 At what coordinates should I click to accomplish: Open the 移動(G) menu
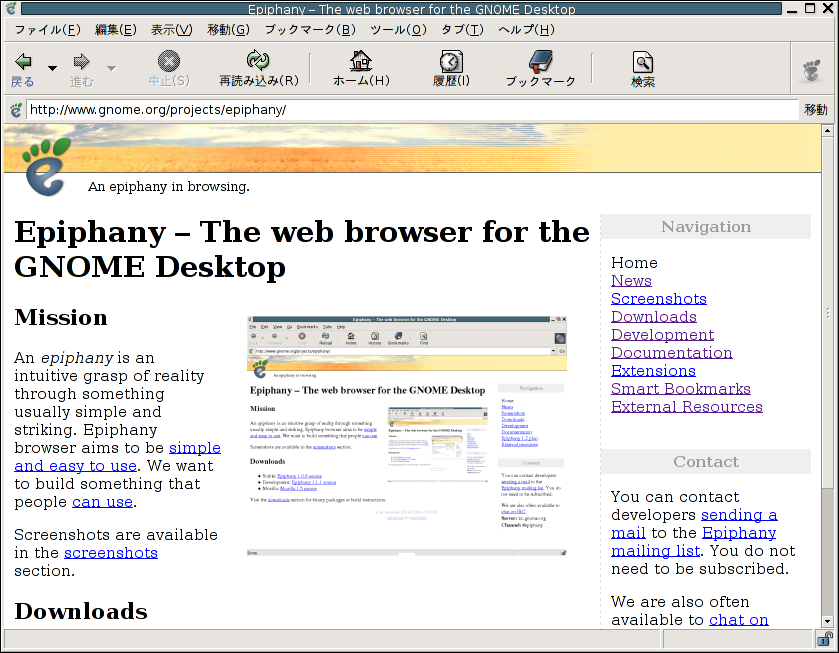coord(228,30)
